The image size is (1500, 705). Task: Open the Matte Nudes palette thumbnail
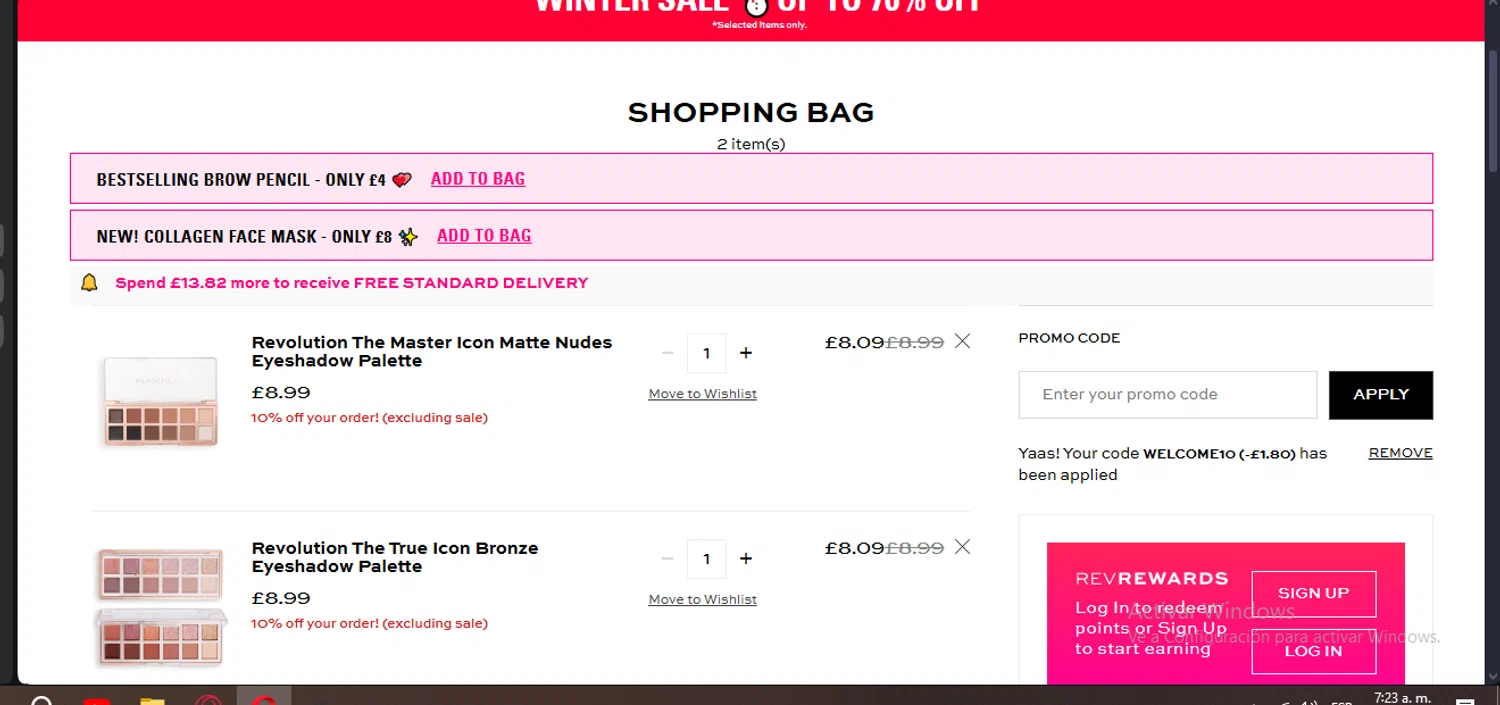[x=160, y=400]
